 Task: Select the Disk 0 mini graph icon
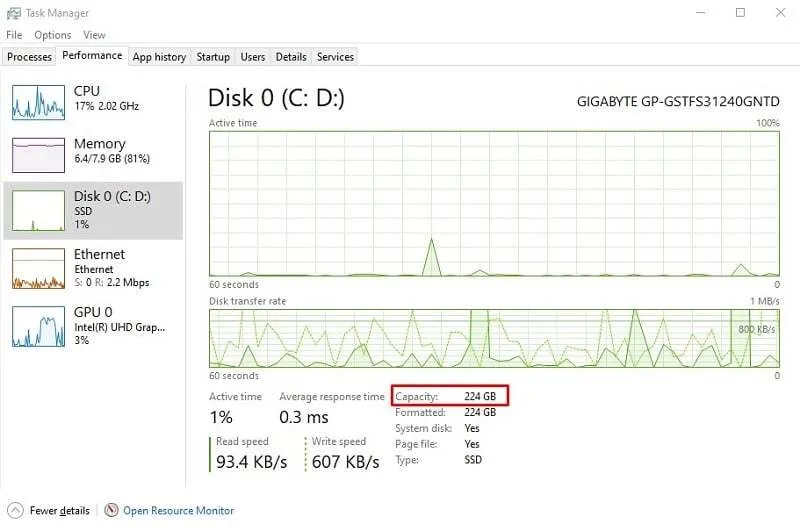38,211
